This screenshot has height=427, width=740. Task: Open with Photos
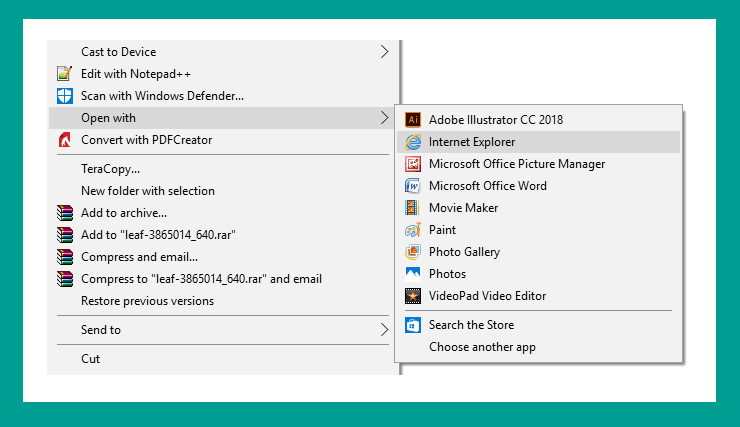click(538, 274)
